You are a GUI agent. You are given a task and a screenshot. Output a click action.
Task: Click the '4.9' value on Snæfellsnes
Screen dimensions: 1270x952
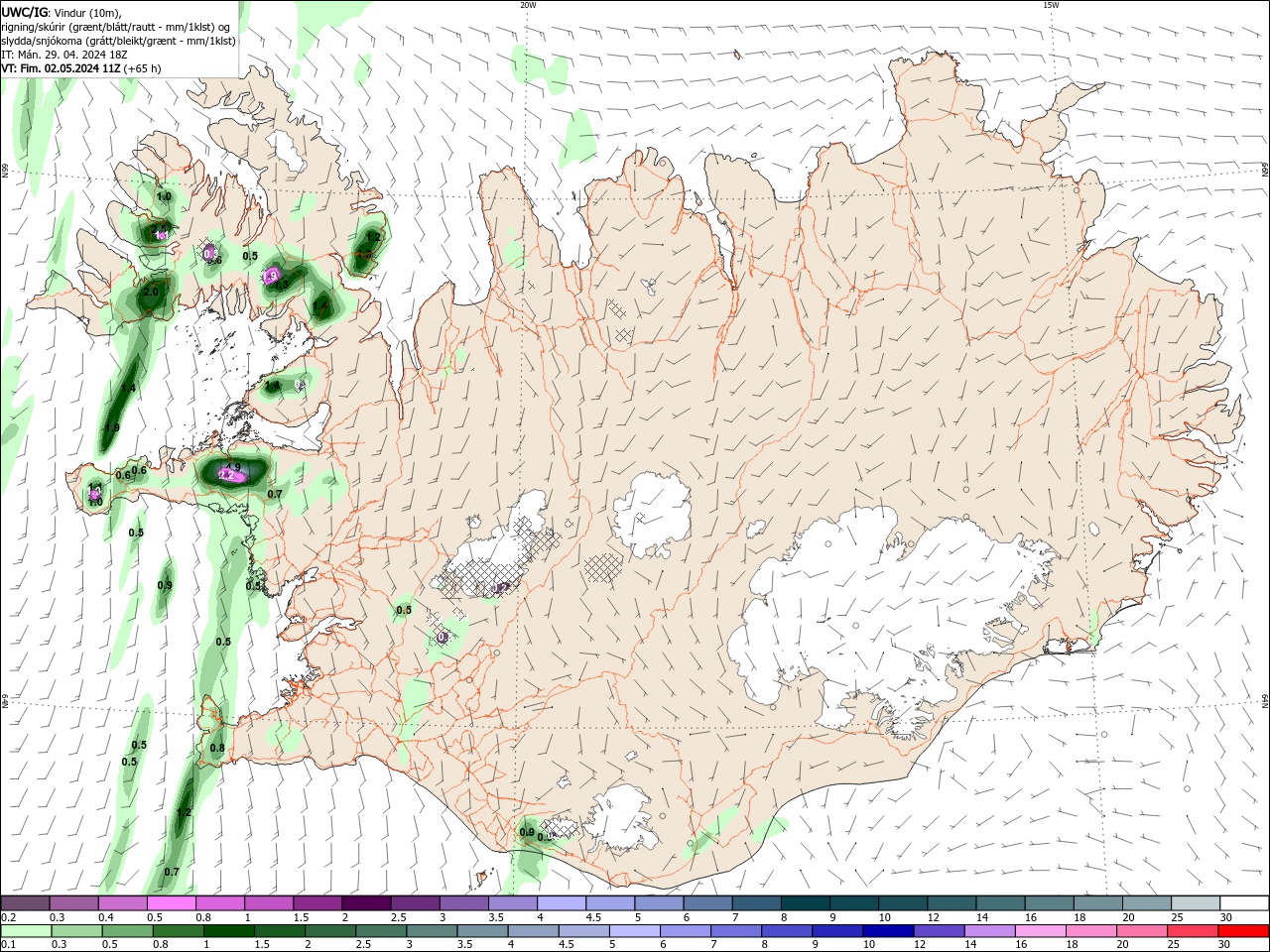point(233,467)
